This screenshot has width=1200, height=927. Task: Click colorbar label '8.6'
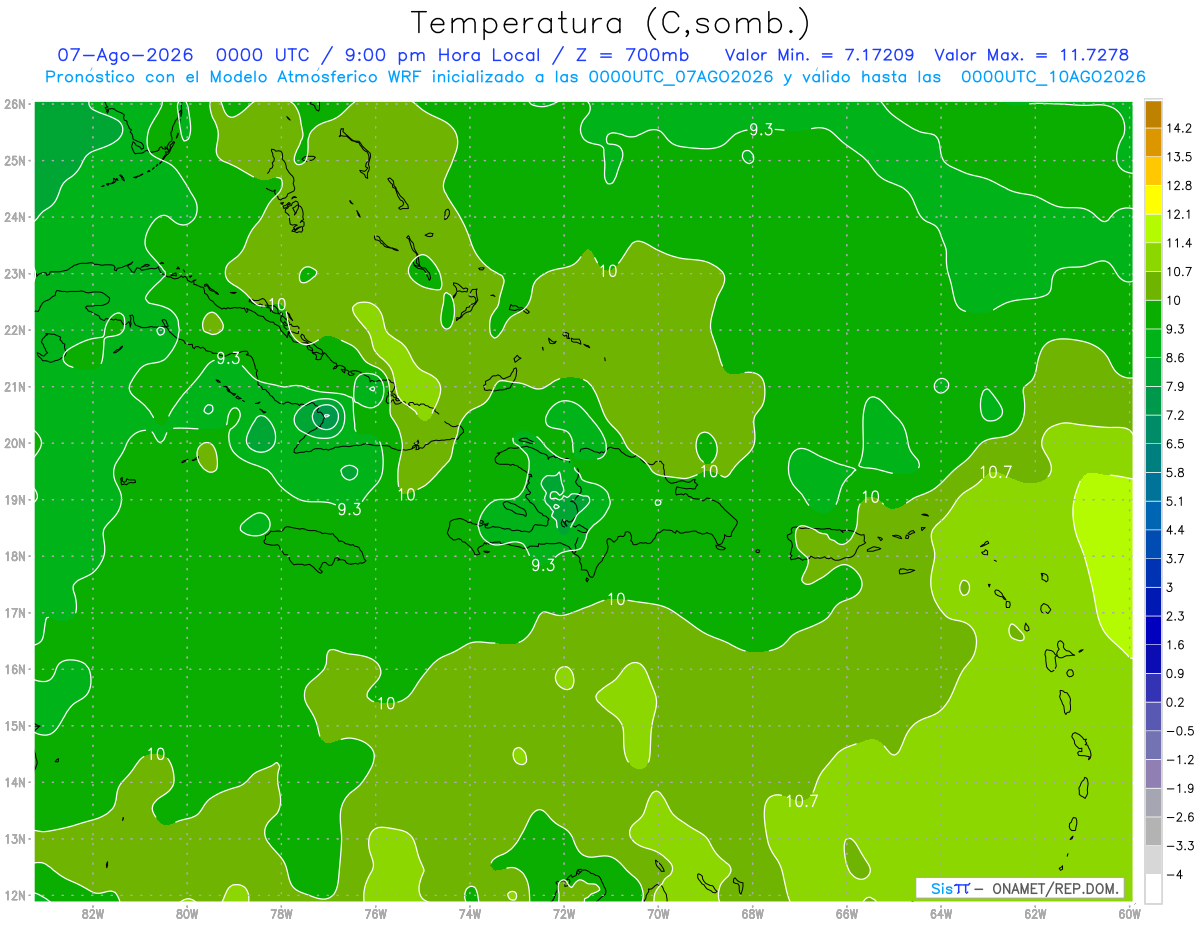[1176, 357]
